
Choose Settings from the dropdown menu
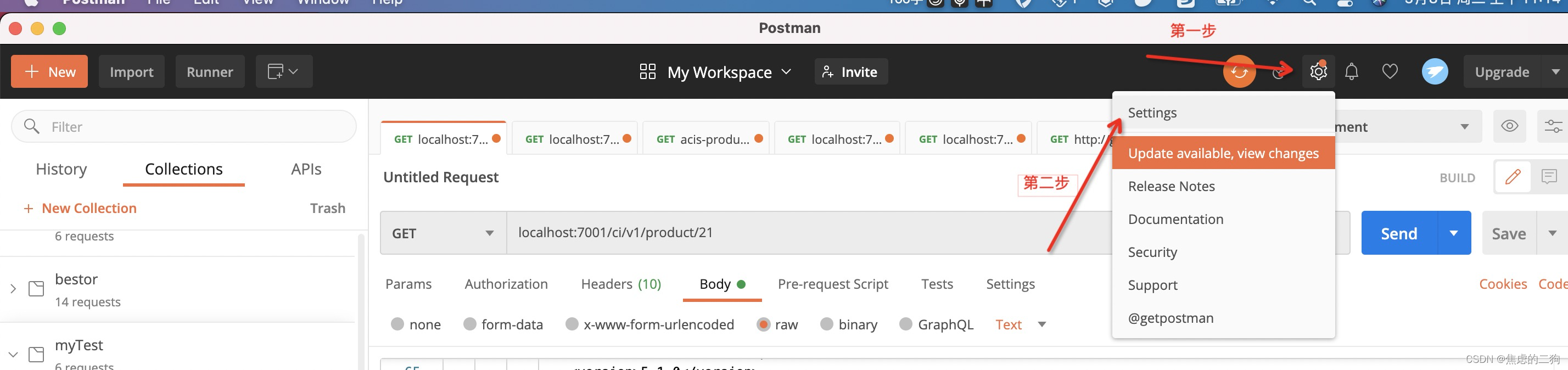point(1223,113)
